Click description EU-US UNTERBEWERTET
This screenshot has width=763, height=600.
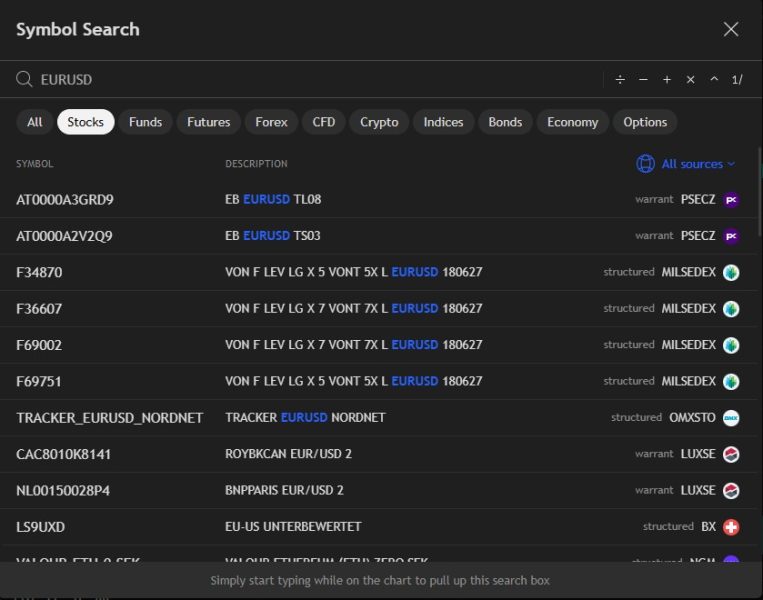click(293, 527)
